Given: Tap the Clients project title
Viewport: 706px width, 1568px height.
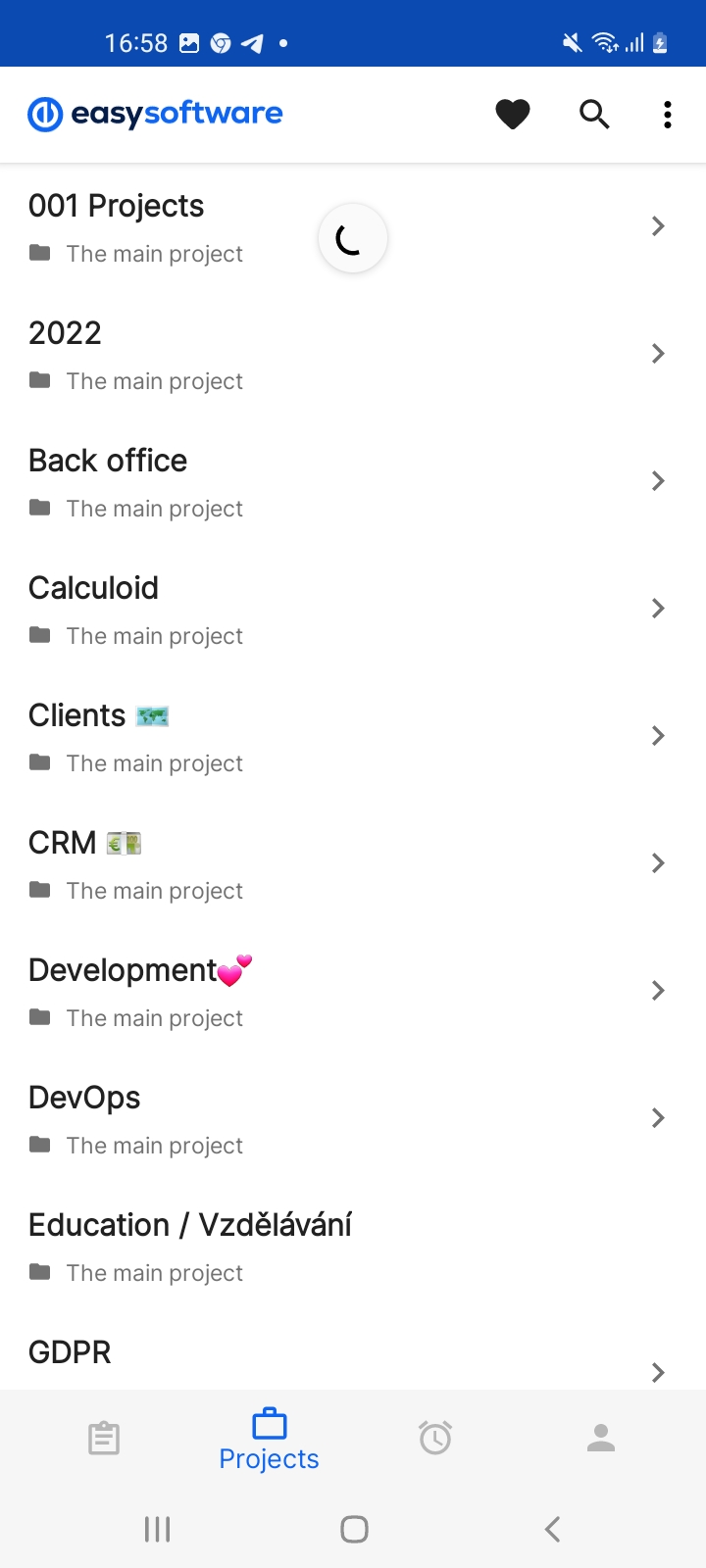Looking at the screenshot, I should (77, 715).
